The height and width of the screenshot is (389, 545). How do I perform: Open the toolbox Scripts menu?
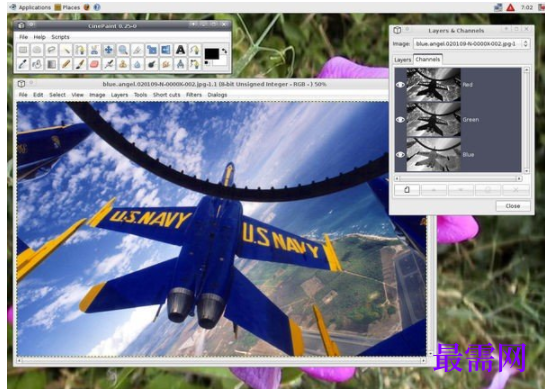click(x=60, y=37)
